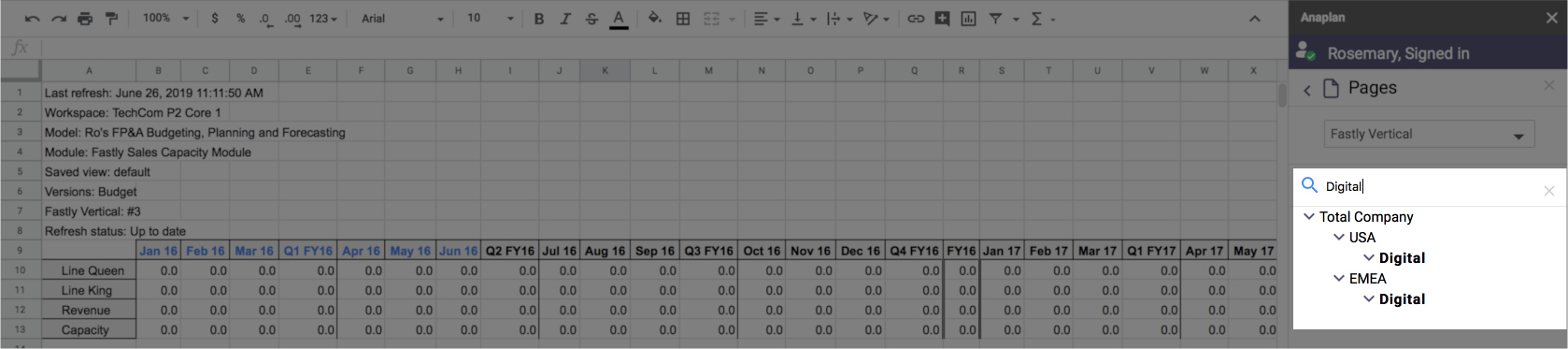Click the signed-in user icon
Viewport: 1568px width, 349px height.
click(x=1305, y=52)
